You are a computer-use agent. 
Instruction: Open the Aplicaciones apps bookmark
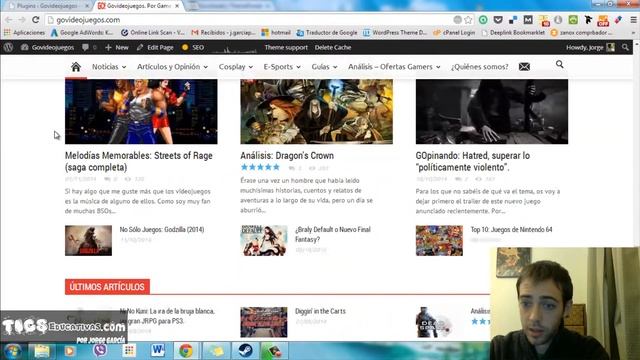click(24, 32)
